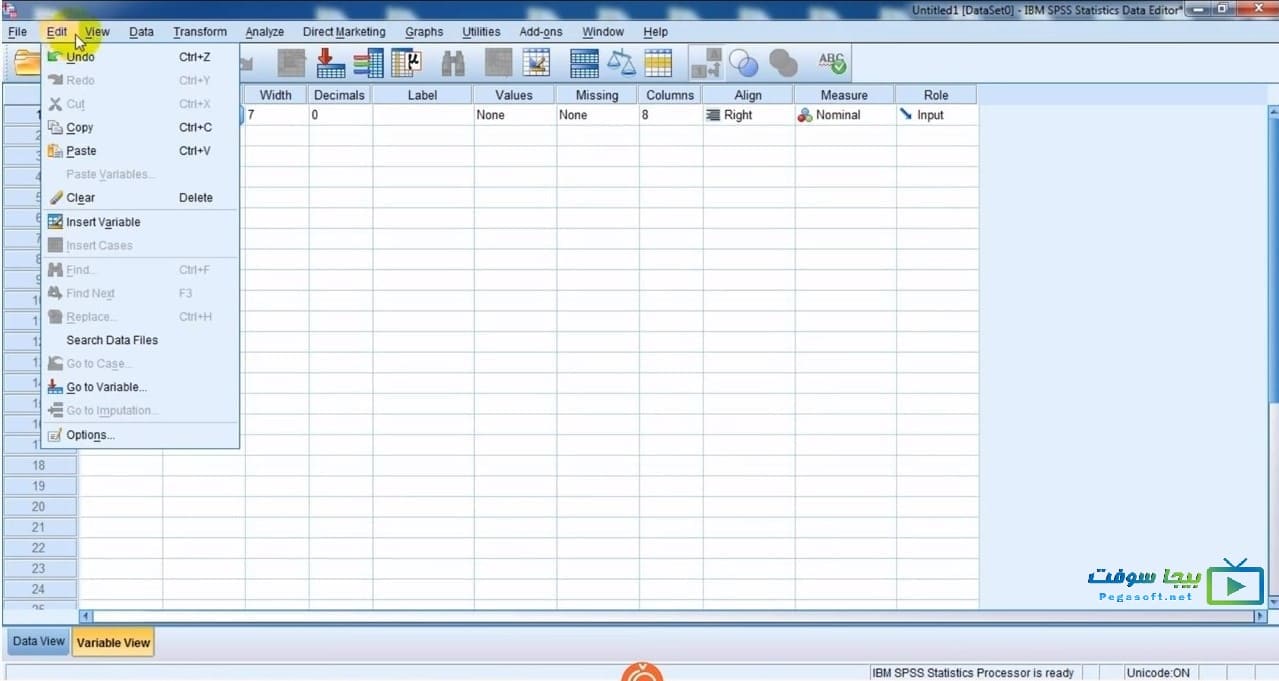Choose Go to Imputation... in the Edit menu
The width and height of the screenshot is (1279, 681).
click(140, 410)
